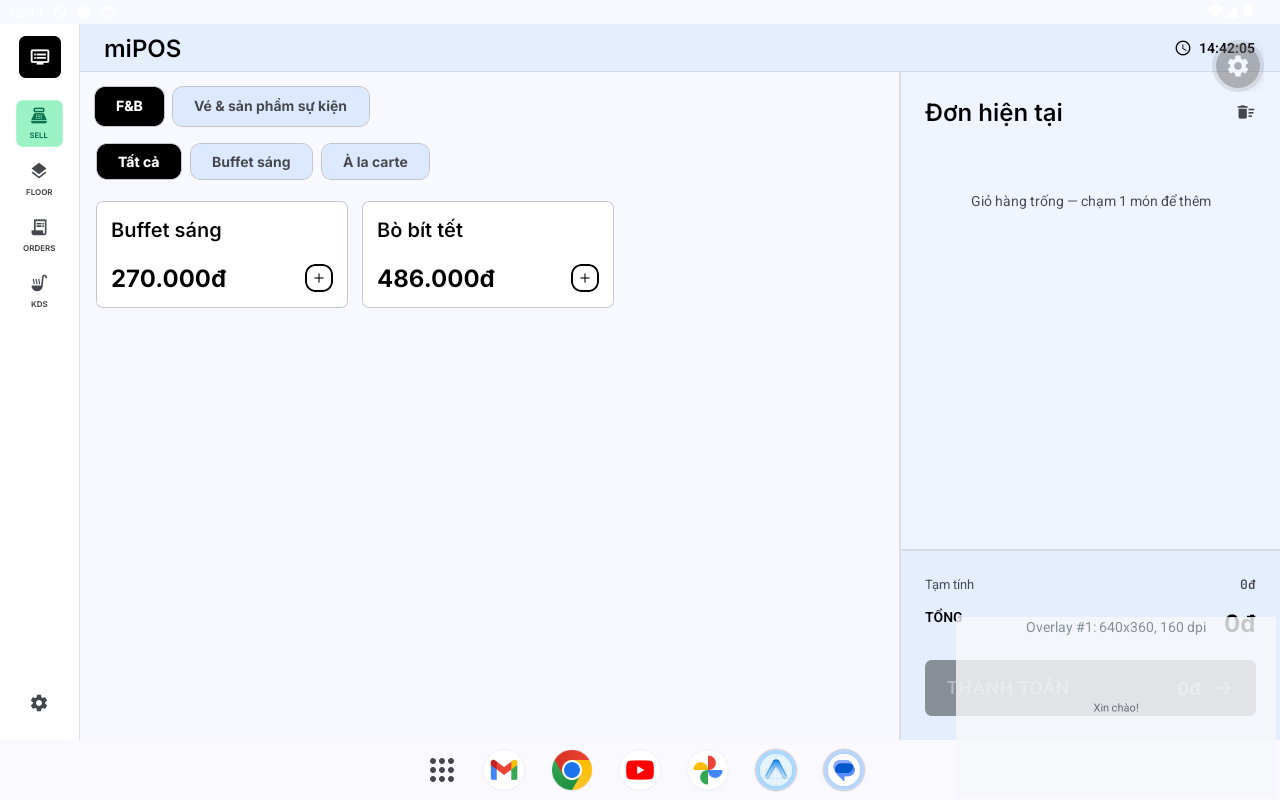Viewport: 1280px width, 800px height.
Task: Go to the FLOOR view
Action: coord(39,179)
